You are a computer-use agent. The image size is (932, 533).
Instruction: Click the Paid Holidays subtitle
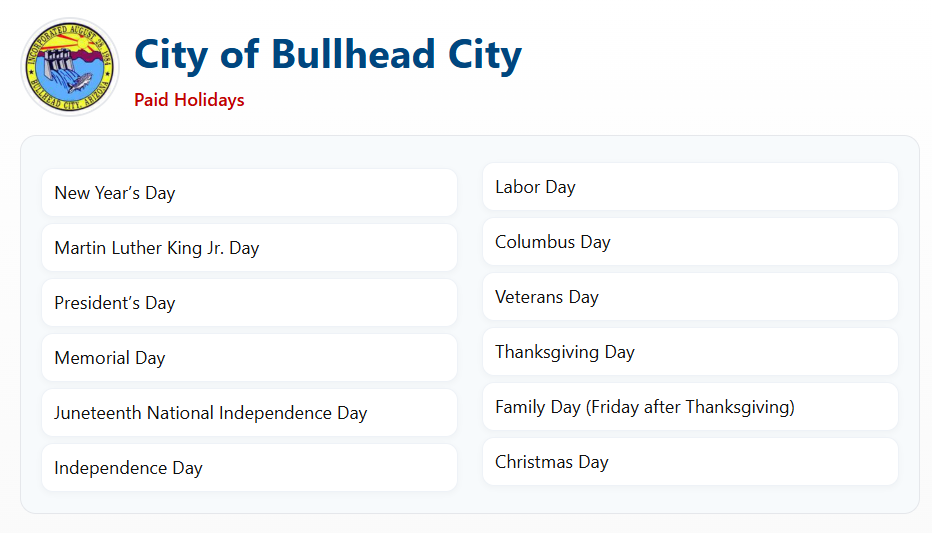(189, 100)
